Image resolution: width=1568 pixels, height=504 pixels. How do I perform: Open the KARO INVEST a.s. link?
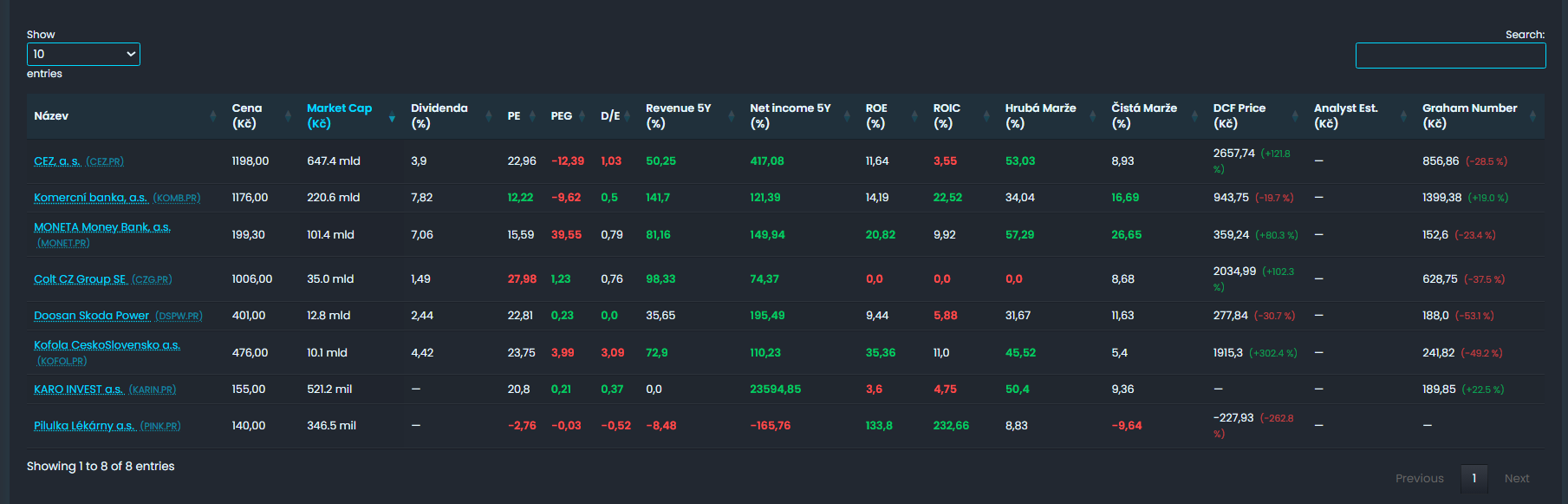click(79, 389)
